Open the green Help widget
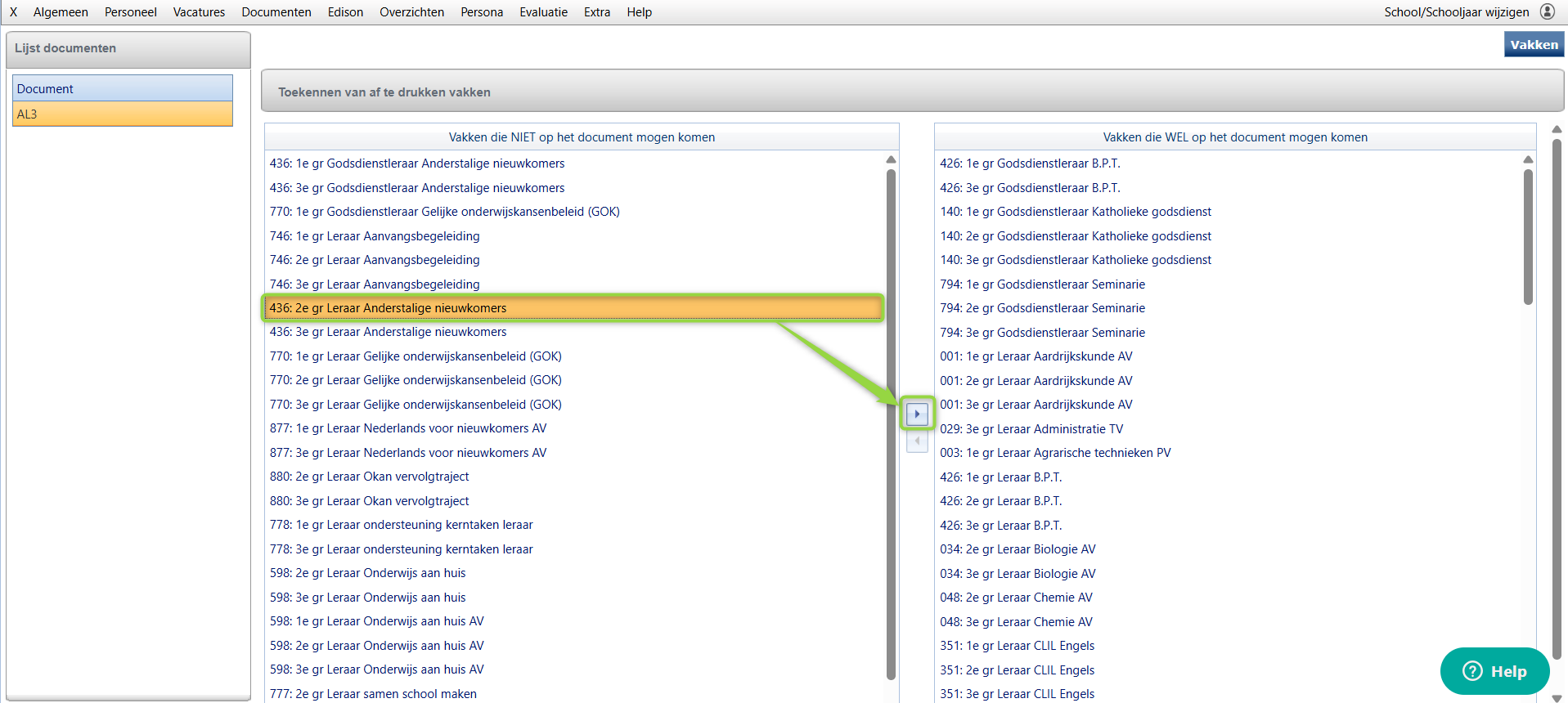Screen dimensions: 1568x703 pos(1494,671)
